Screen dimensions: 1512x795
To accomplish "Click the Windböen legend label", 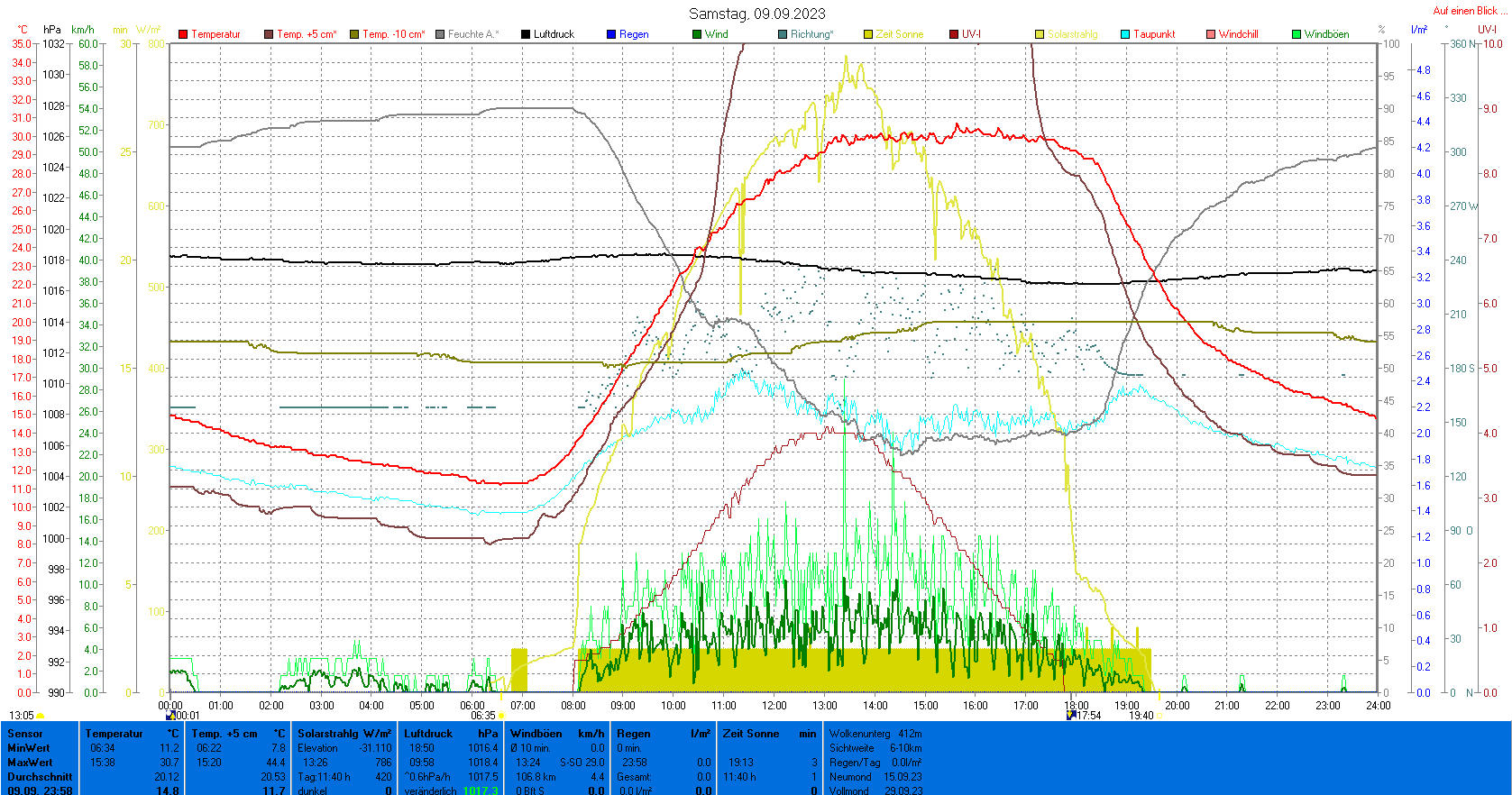I will [x=1327, y=34].
